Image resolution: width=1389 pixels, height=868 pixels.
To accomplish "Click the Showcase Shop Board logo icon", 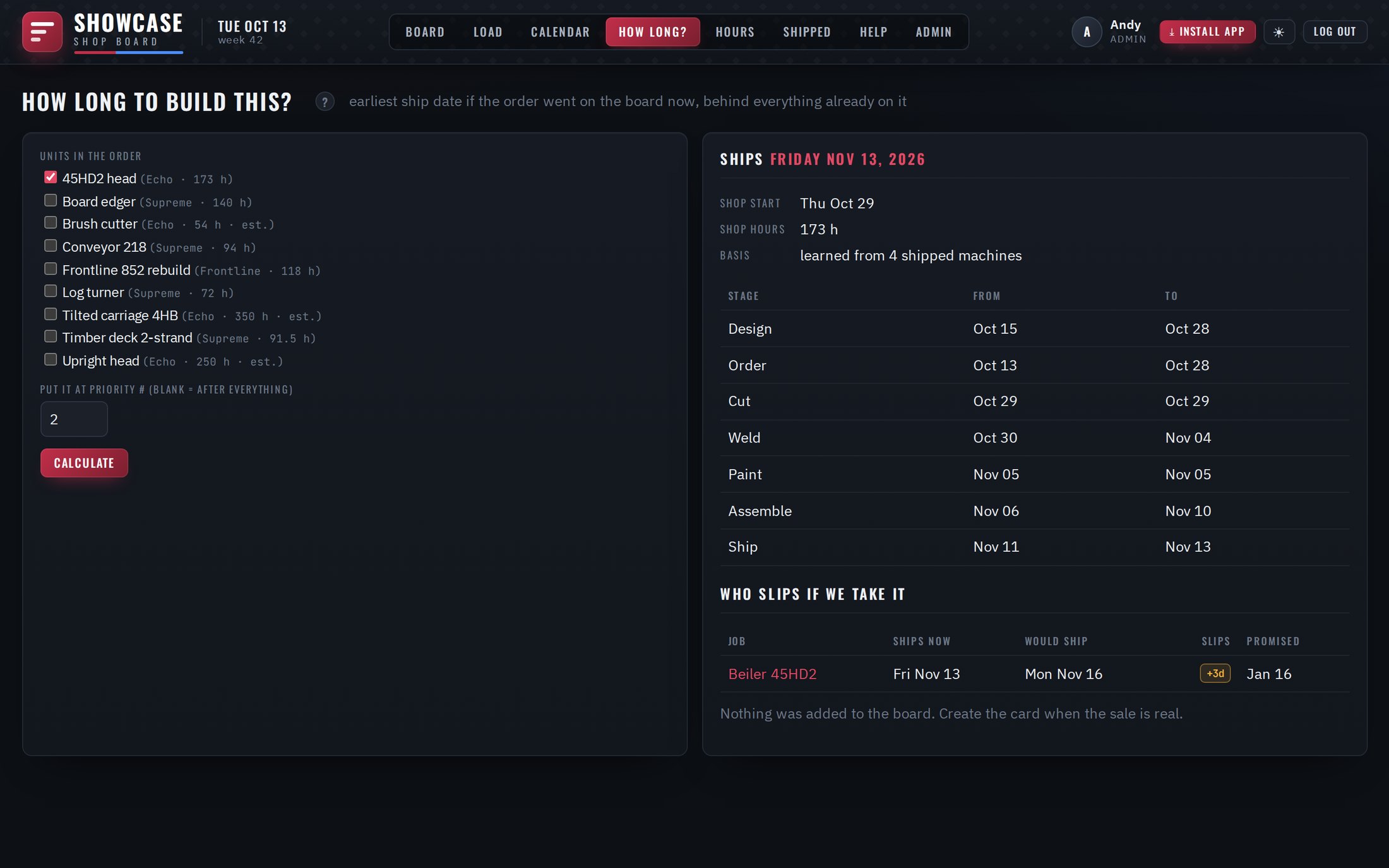I will tap(42, 32).
